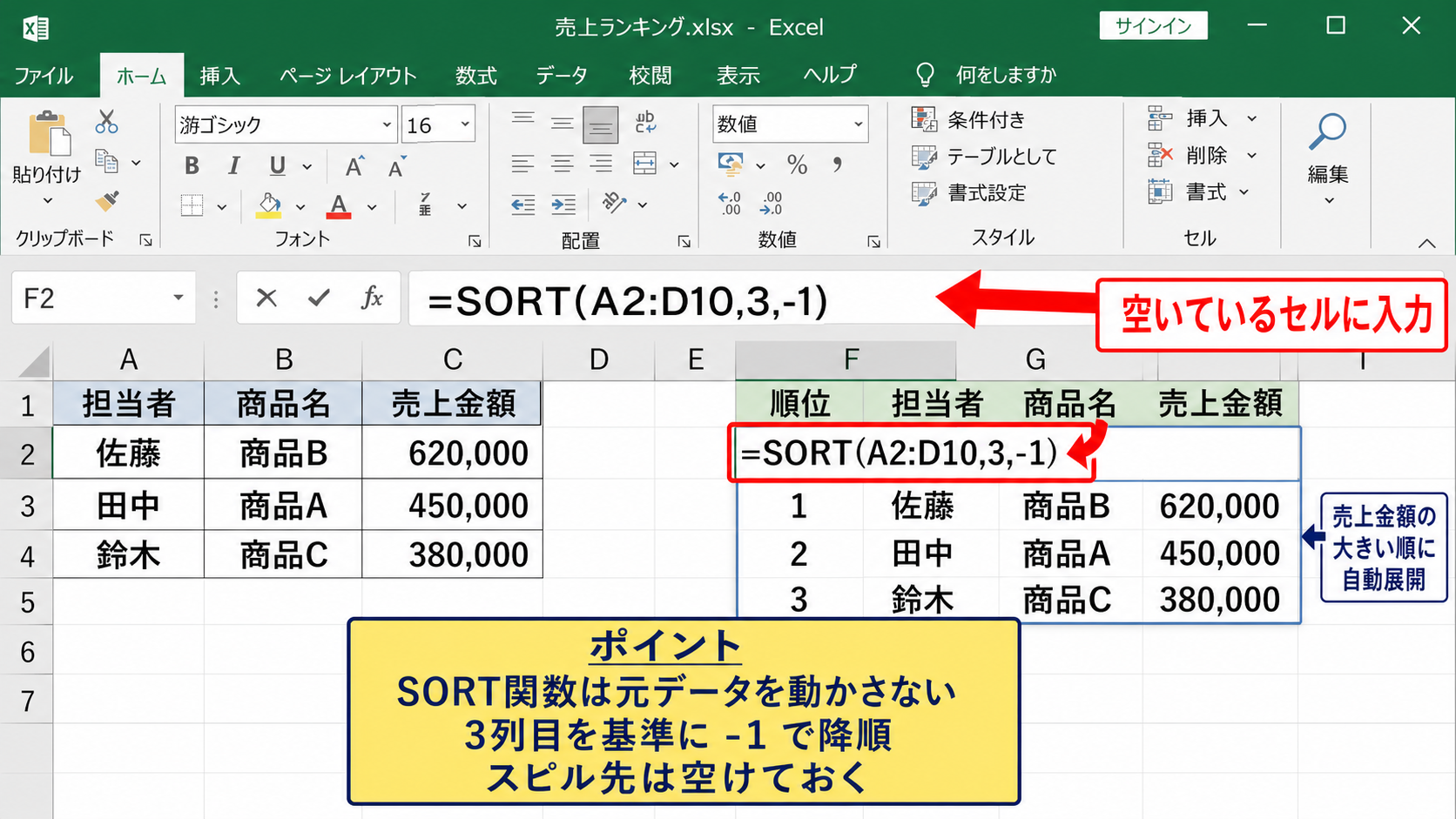Toggle bottom align button
1456x819 pixels.
(x=600, y=124)
